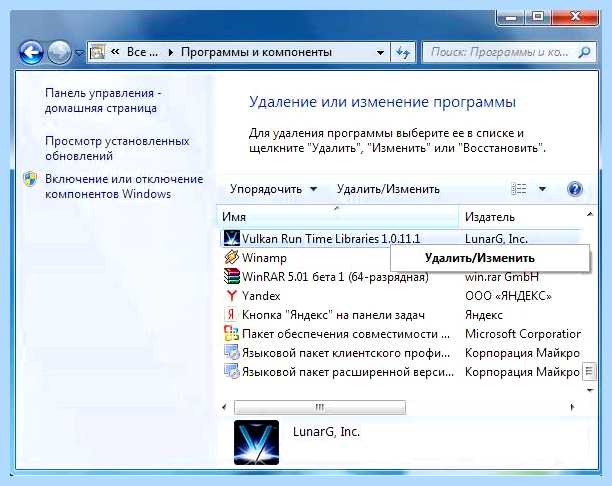Open the recent pages dropdown arrow
This screenshot has height=486, width=612.
coord(79,52)
